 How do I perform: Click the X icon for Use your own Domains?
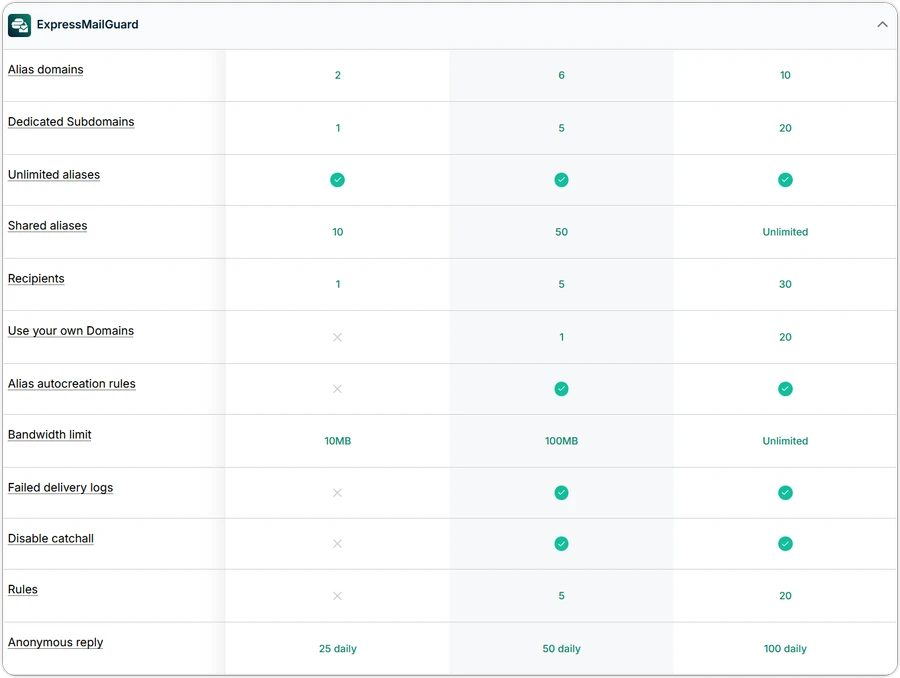click(338, 337)
